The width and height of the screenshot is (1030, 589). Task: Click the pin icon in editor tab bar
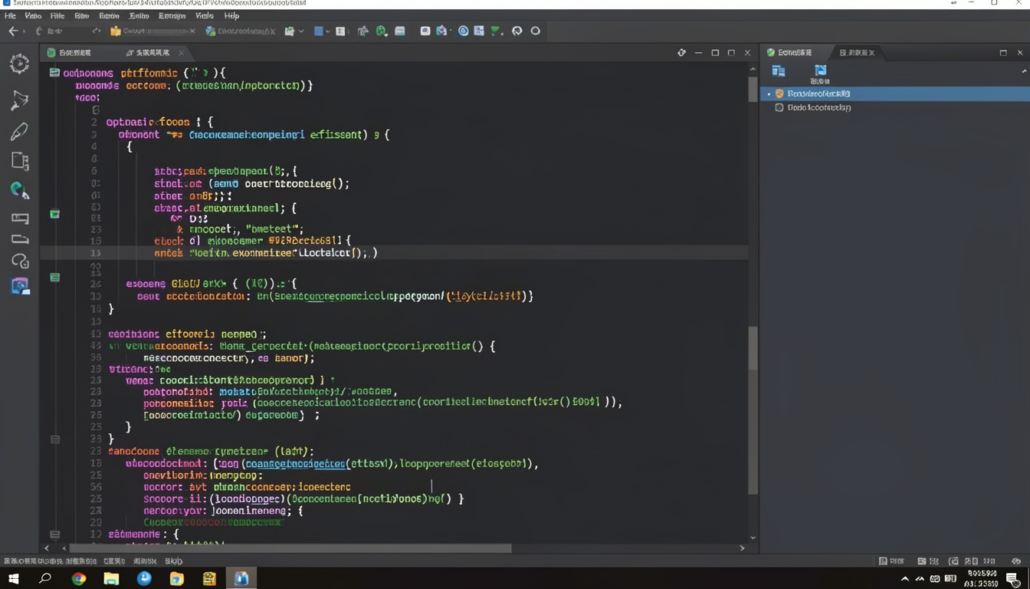point(681,52)
